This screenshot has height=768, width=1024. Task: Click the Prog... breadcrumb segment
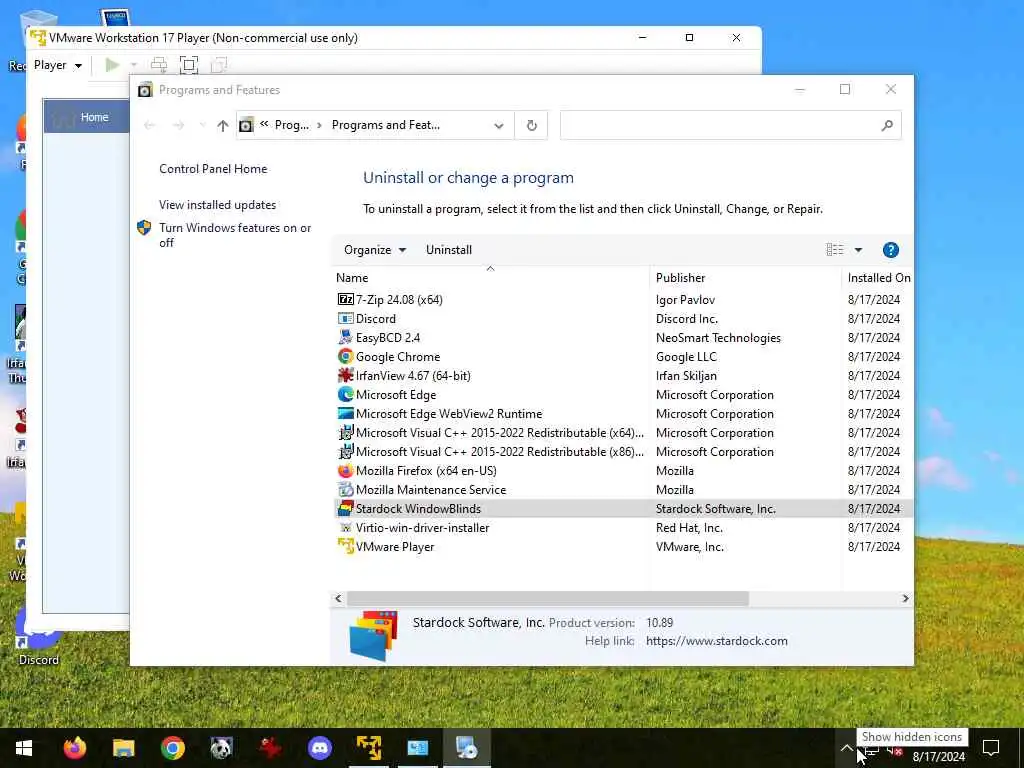coord(291,125)
